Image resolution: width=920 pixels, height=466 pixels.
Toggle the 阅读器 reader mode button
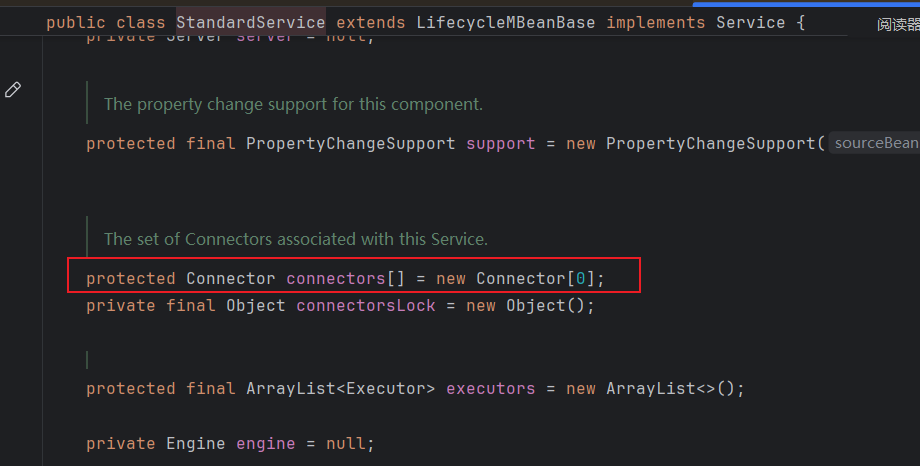[897, 25]
